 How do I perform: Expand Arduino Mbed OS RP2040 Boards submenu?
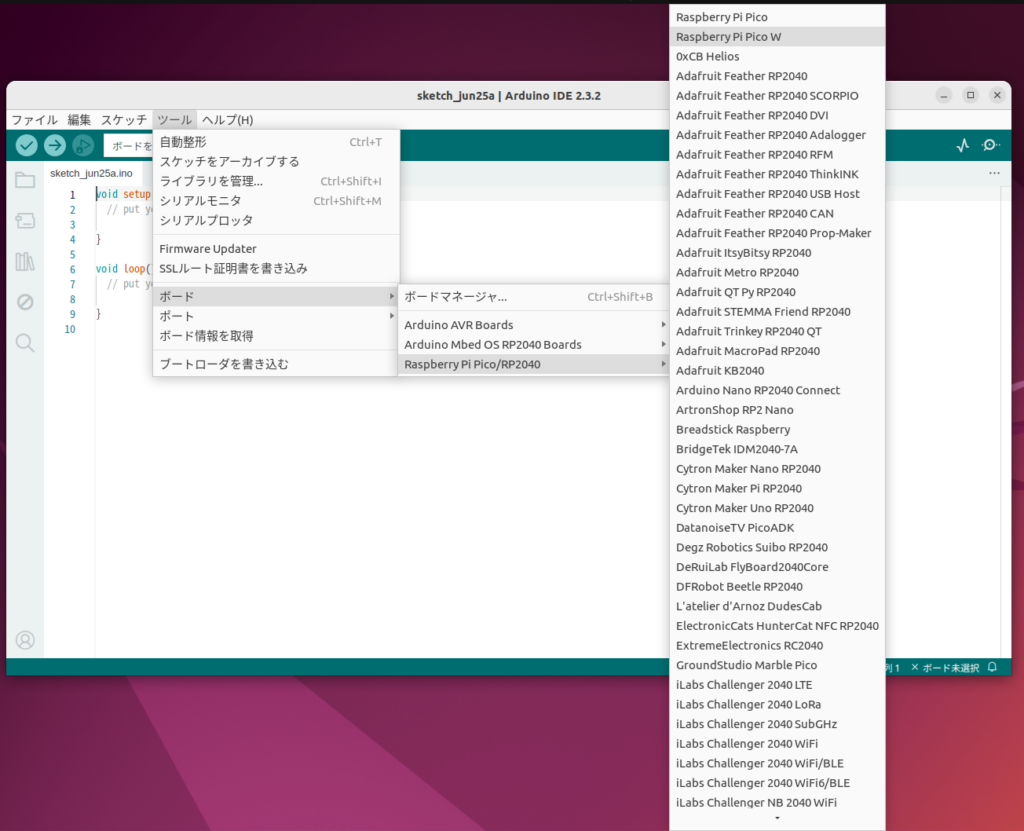tap(534, 344)
